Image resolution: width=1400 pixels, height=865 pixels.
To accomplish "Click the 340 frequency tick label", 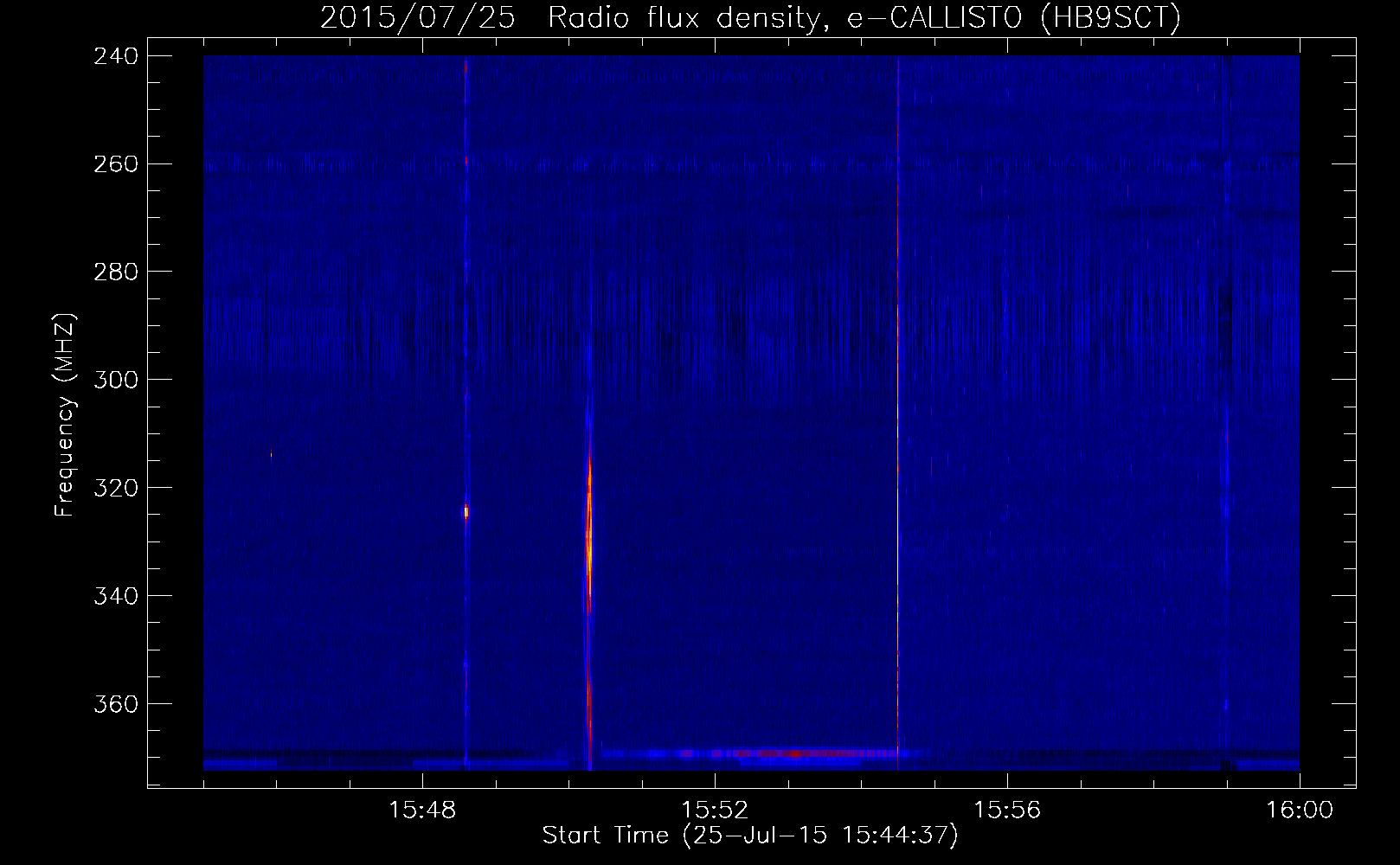I will pos(115,597).
